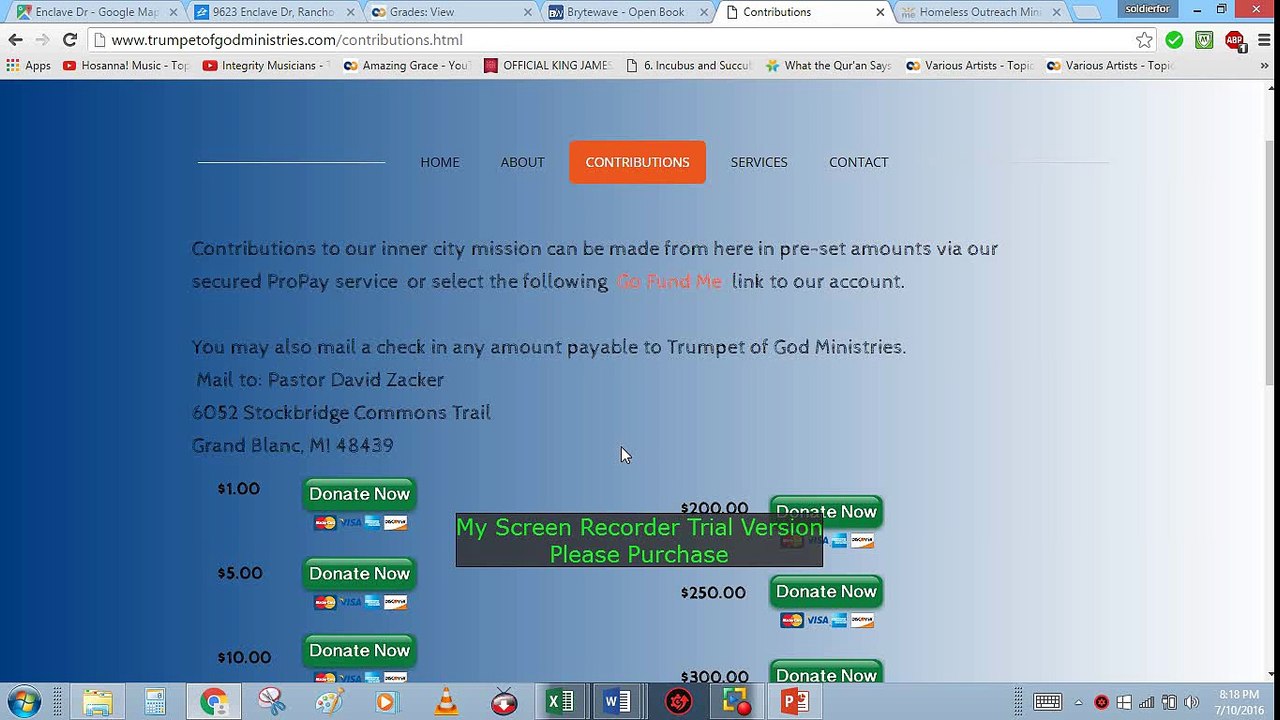Open the soldierfor profile button
Viewport: 1280px width, 720px height.
coord(1147,9)
